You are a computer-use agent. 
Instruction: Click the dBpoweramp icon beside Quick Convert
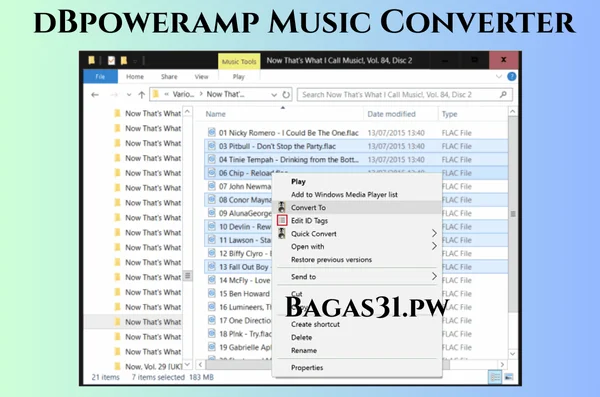(282, 234)
